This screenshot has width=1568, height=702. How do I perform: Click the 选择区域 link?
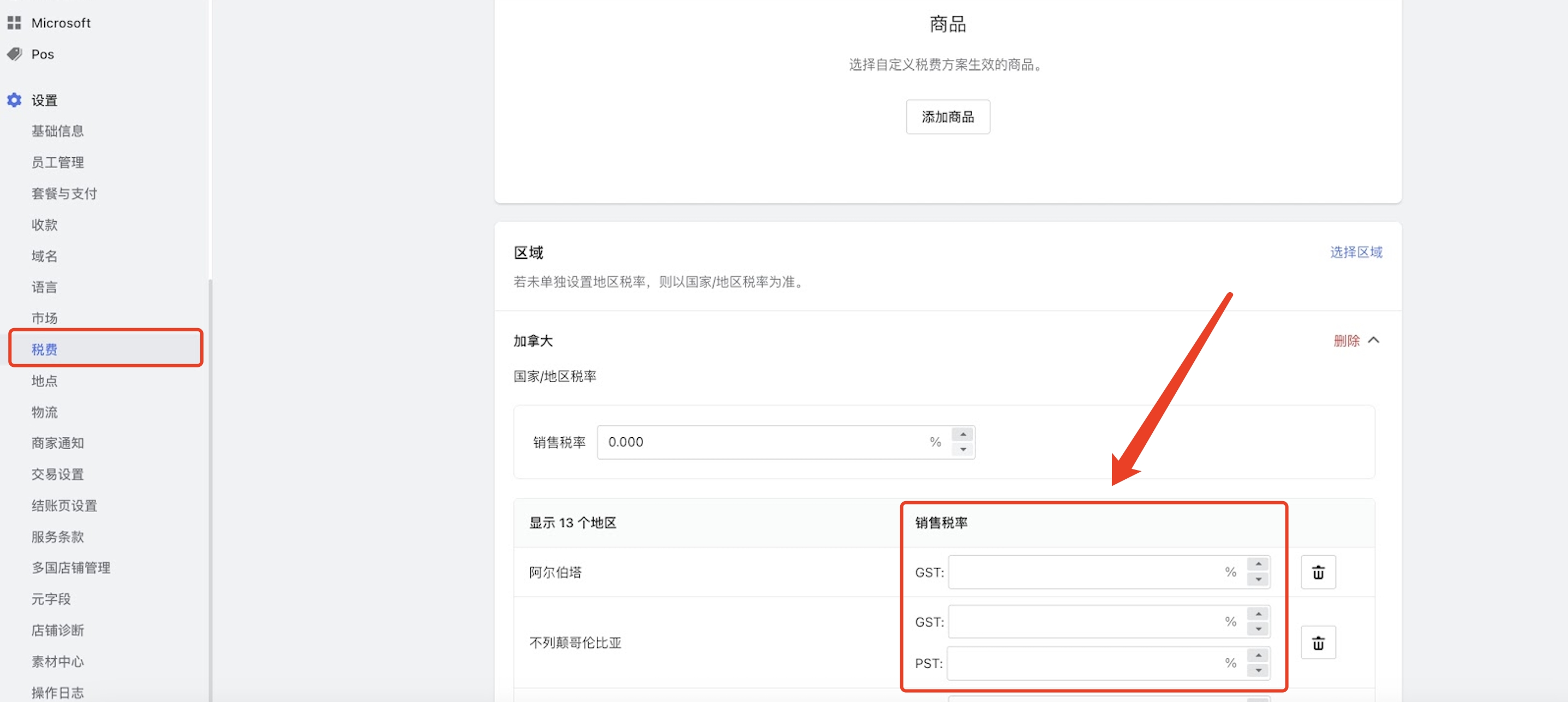point(1356,252)
